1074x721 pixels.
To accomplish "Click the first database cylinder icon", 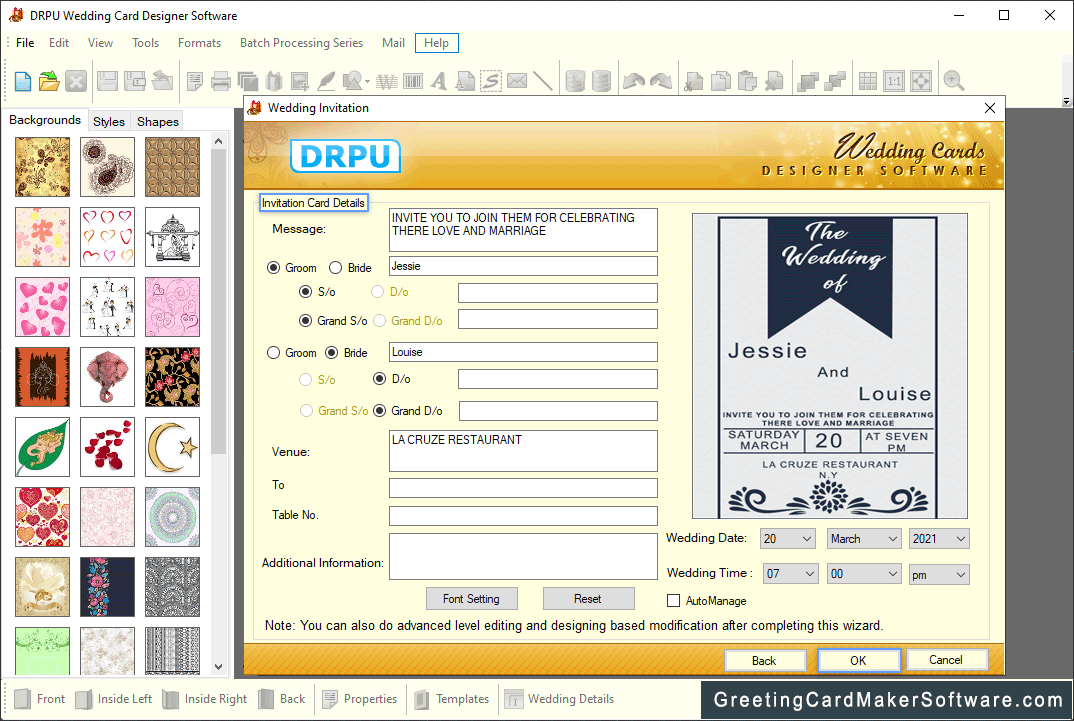I will (575, 81).
